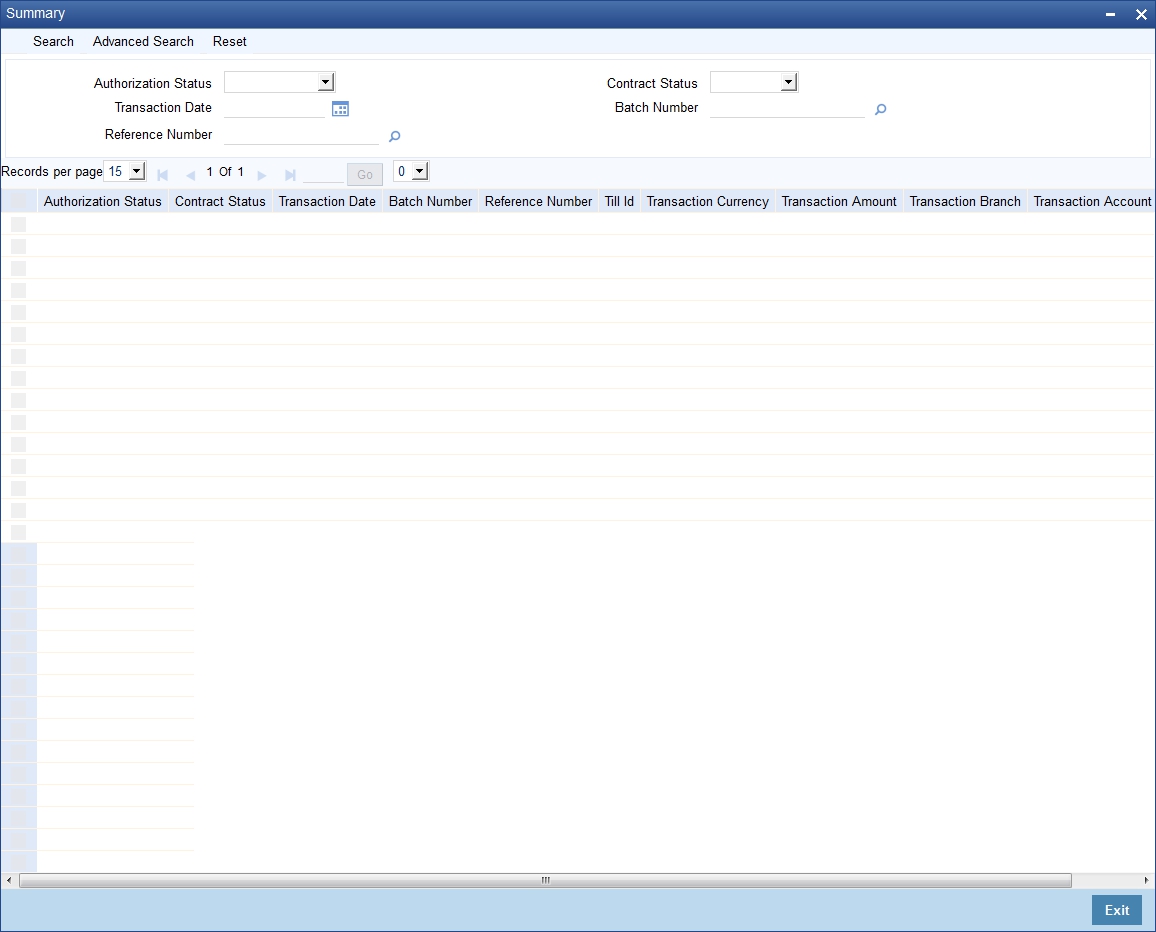Sort by Contract Status column header
This screenshot has width=1156, height=932.
pyautogui.click(x=220, y=201)
